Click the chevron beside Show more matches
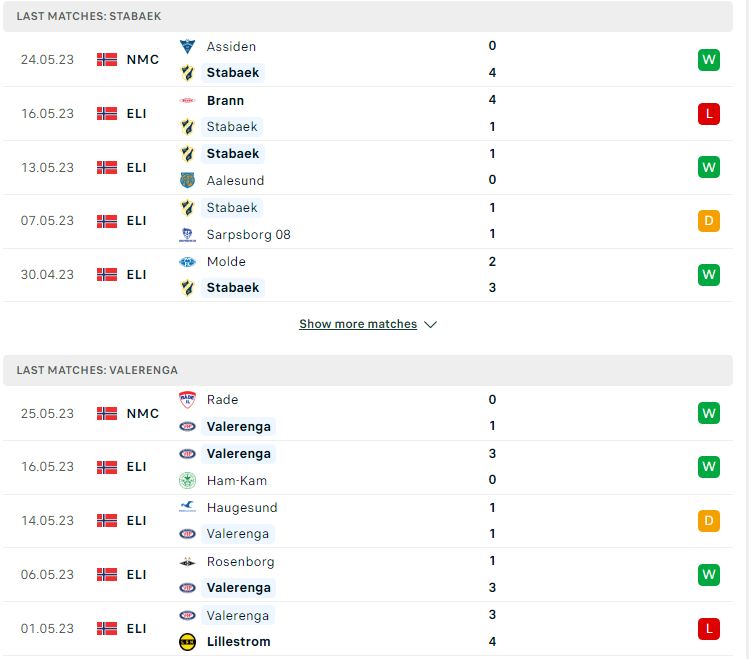 [430, 324]
